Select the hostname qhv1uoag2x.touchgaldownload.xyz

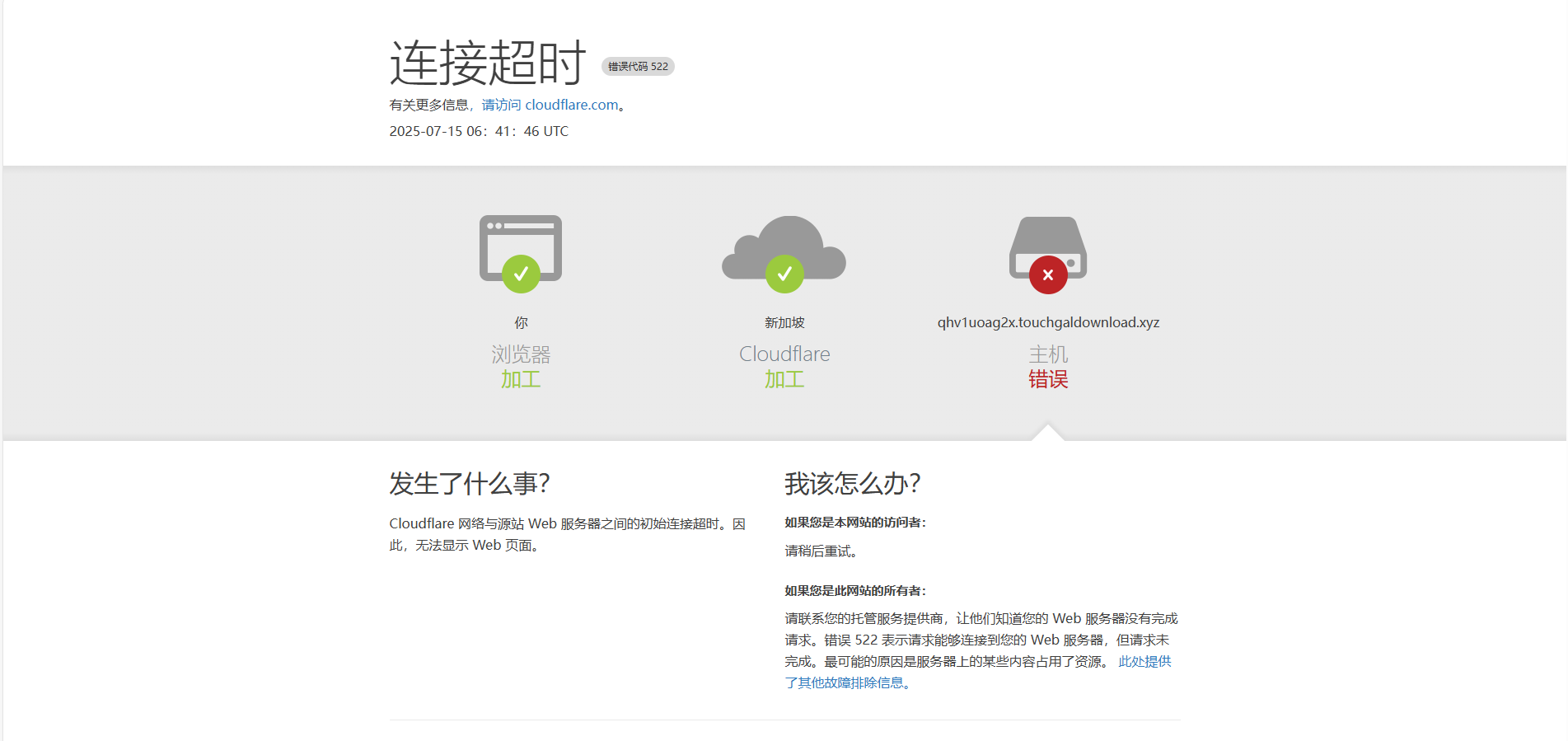(x=1048, y=322)
